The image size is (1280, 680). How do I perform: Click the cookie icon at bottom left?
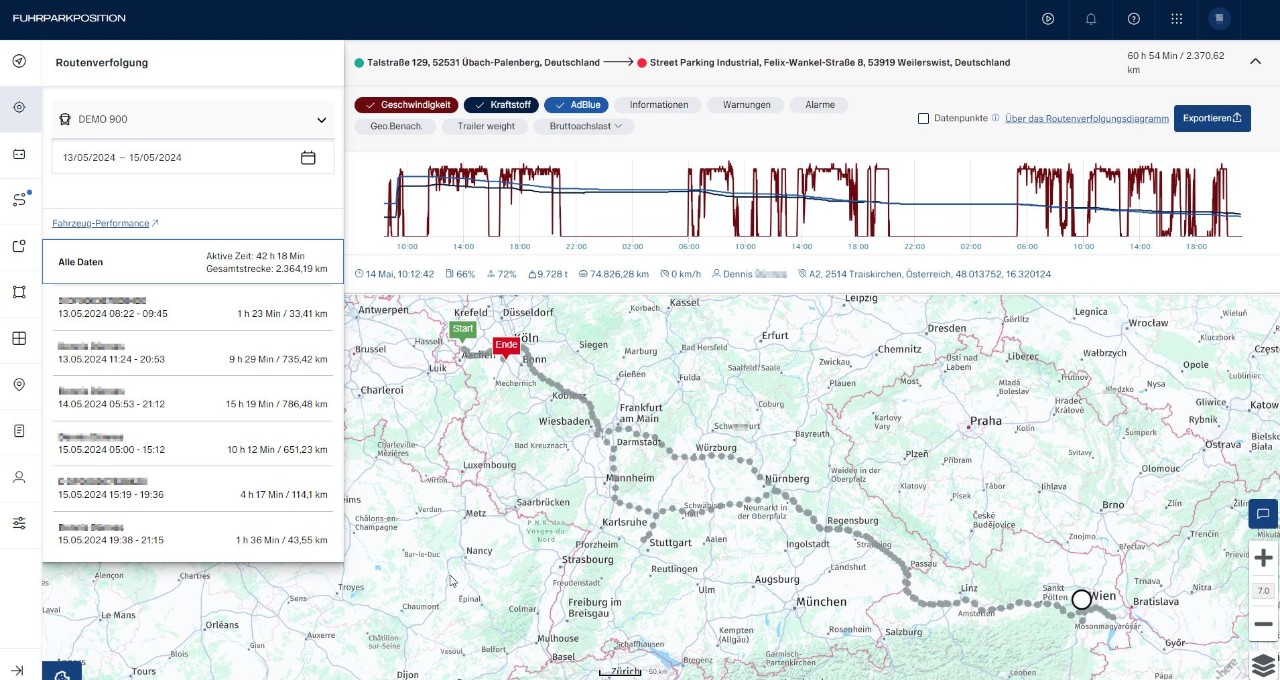tap(62, 671)
